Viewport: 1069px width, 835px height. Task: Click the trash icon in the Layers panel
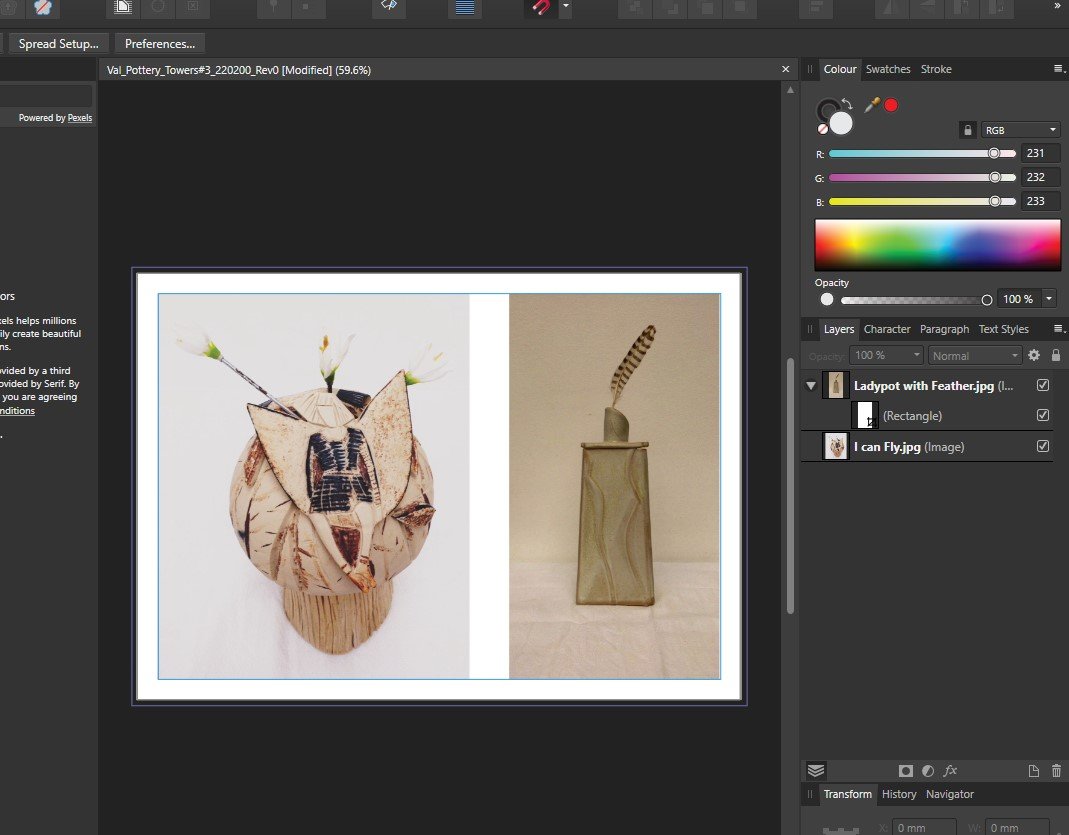pos(1056,771)
